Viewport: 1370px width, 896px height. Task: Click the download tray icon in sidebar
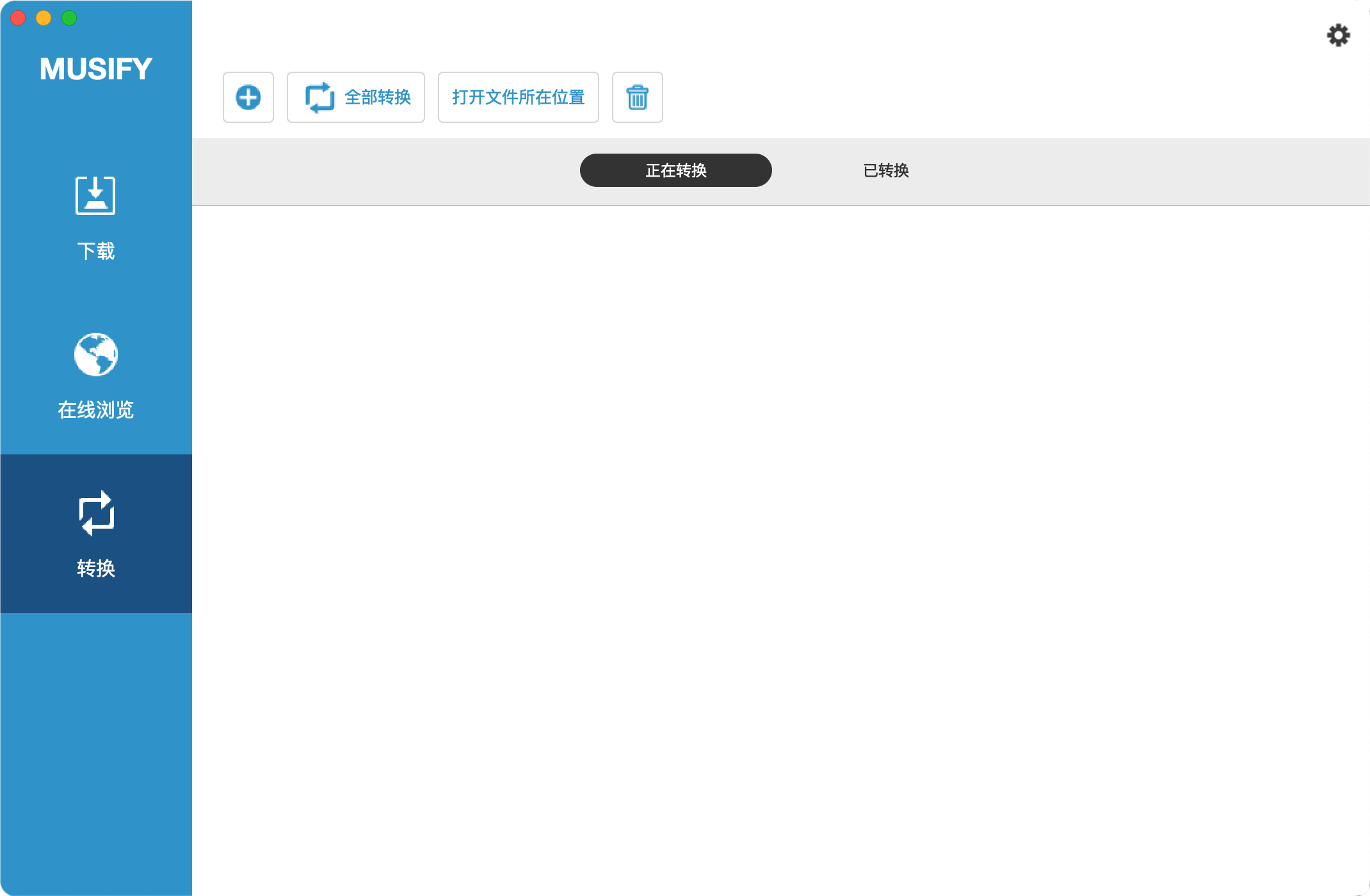(x=95, y=195)
